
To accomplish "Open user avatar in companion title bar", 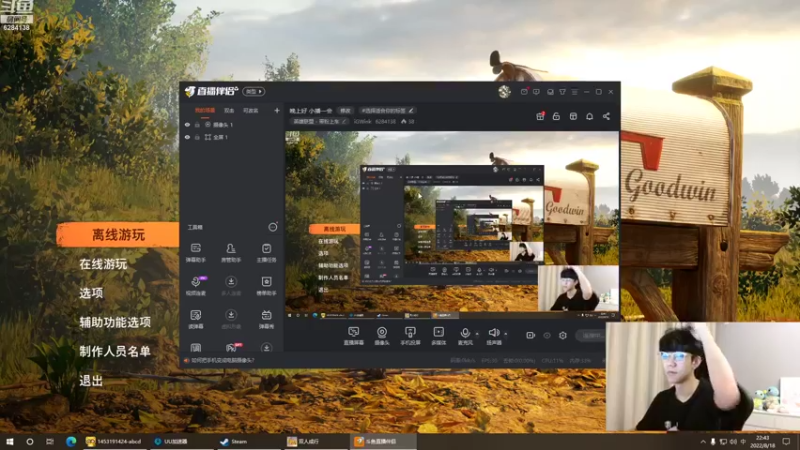I will [x=505, y=91].
